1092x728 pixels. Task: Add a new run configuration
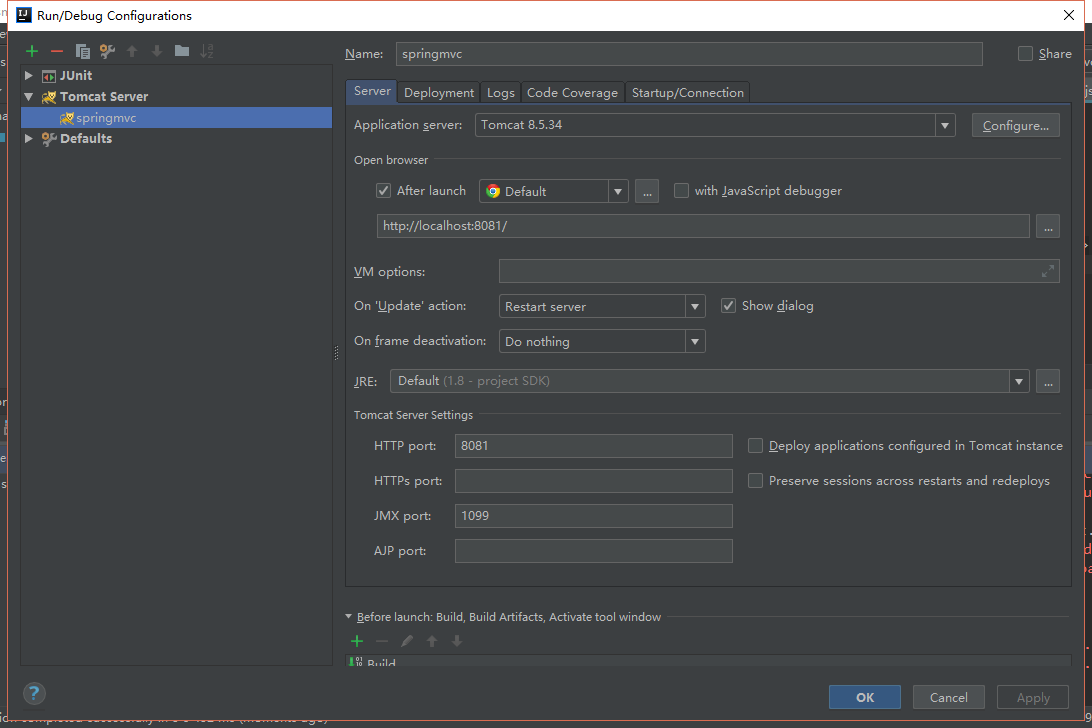point(32,51)
